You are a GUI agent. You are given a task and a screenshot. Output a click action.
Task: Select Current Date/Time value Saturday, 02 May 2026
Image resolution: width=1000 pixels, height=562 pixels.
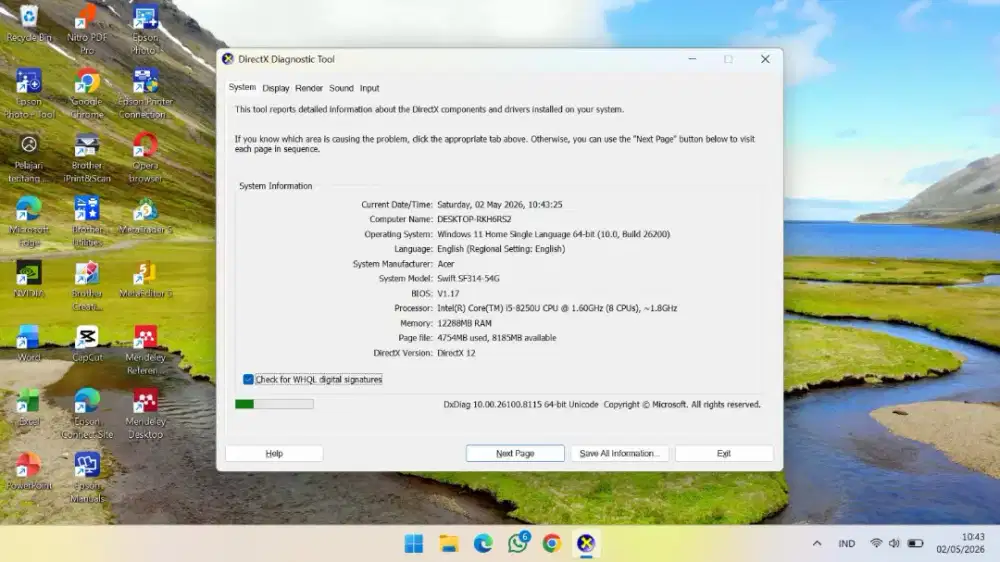pyautogui.click(x=499, y=205)
